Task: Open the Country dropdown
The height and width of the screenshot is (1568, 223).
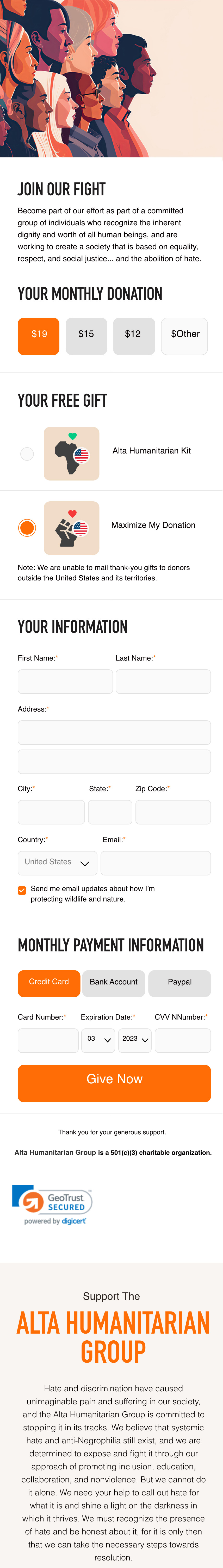Action: point(57,862)
